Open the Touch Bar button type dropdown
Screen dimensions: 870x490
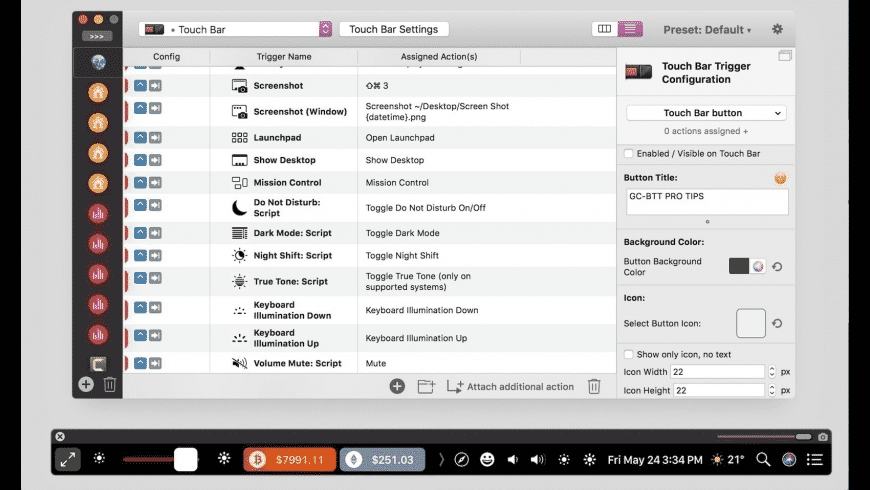[706, 113]
